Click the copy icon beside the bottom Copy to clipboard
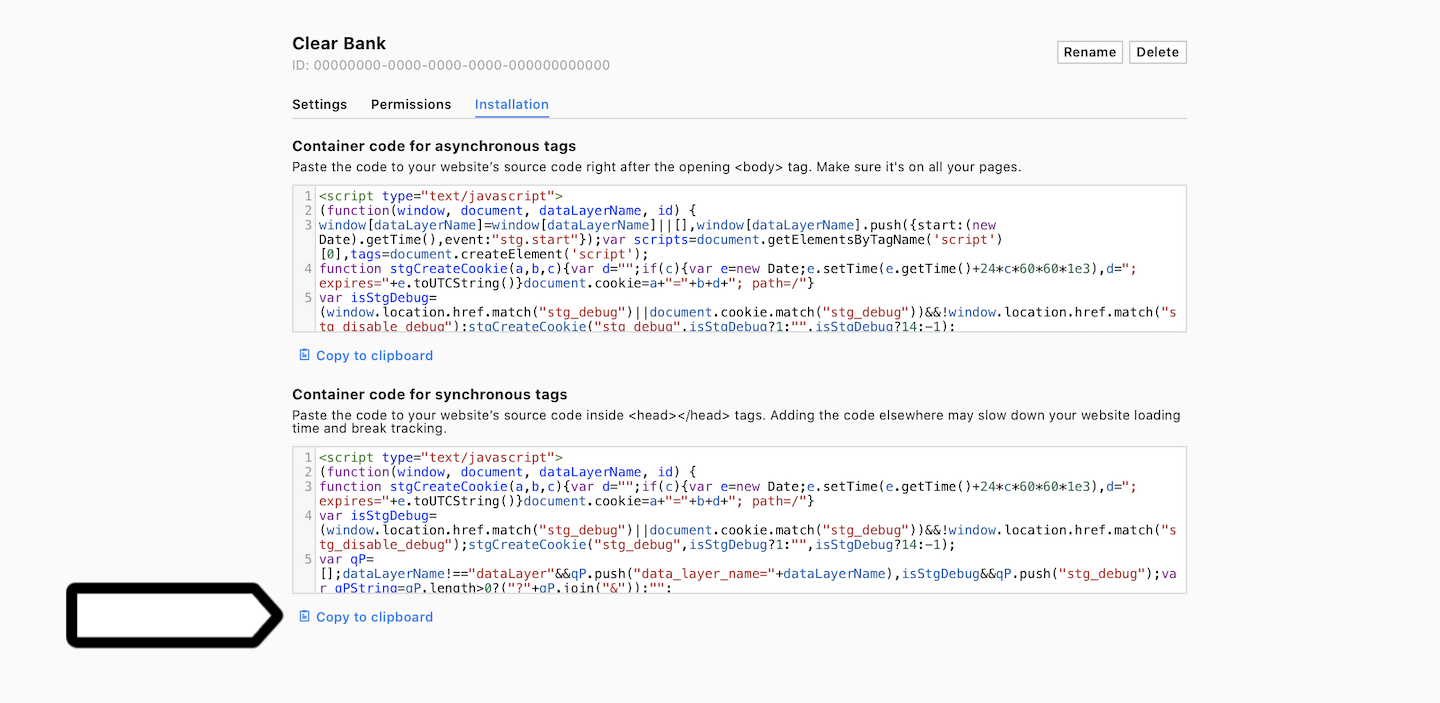The height and width of the screenshot is (703, 1440). tap(304, 617)
